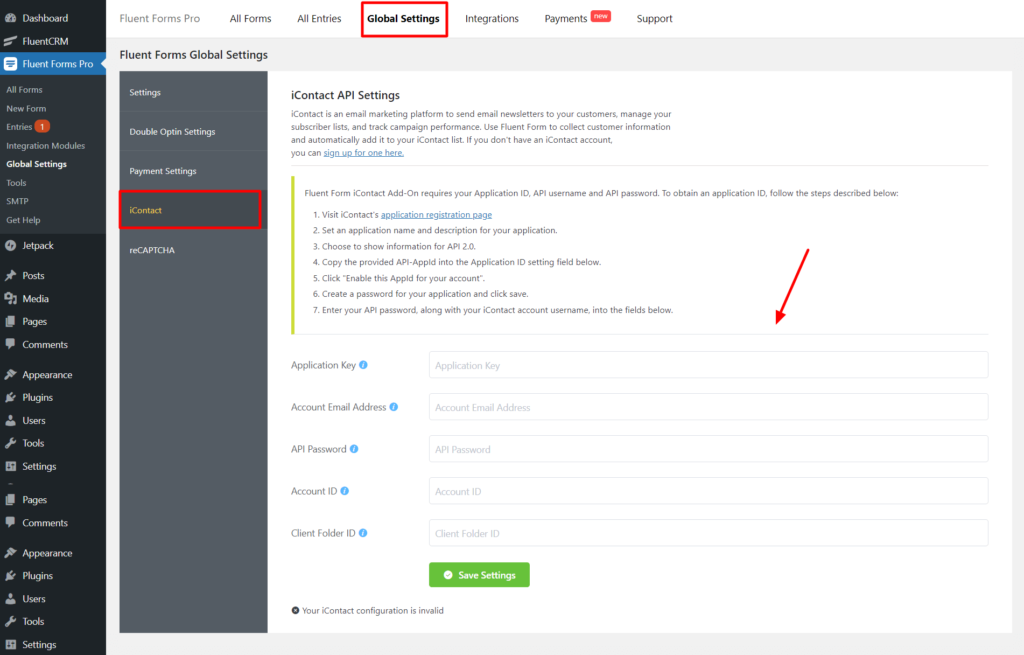This screenshot has height=655, width=1024.
Task: Click the invalid configuration status icon
Action: coord(295,611)
